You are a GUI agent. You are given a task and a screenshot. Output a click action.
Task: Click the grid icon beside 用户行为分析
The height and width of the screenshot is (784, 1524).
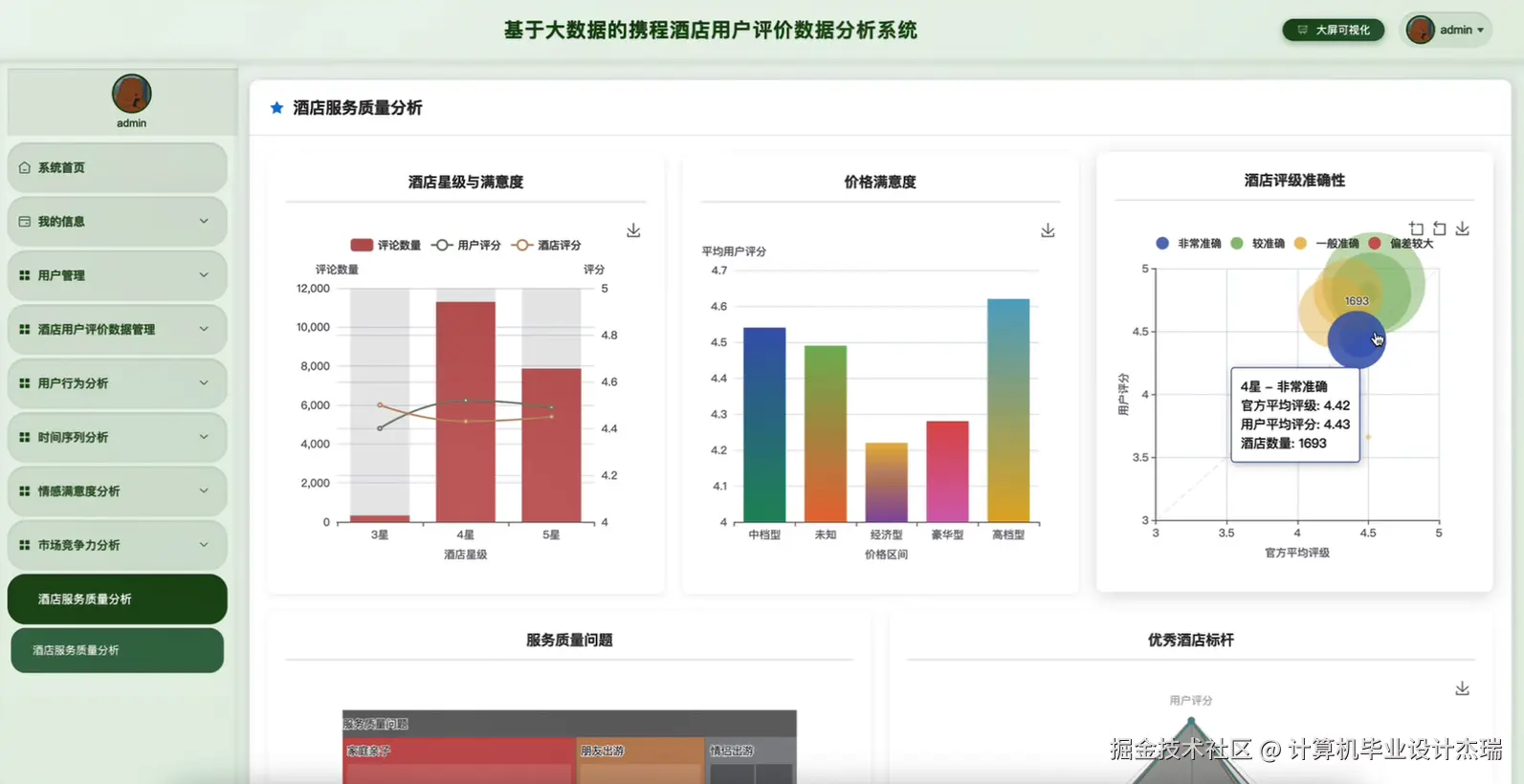click(25, 383)
